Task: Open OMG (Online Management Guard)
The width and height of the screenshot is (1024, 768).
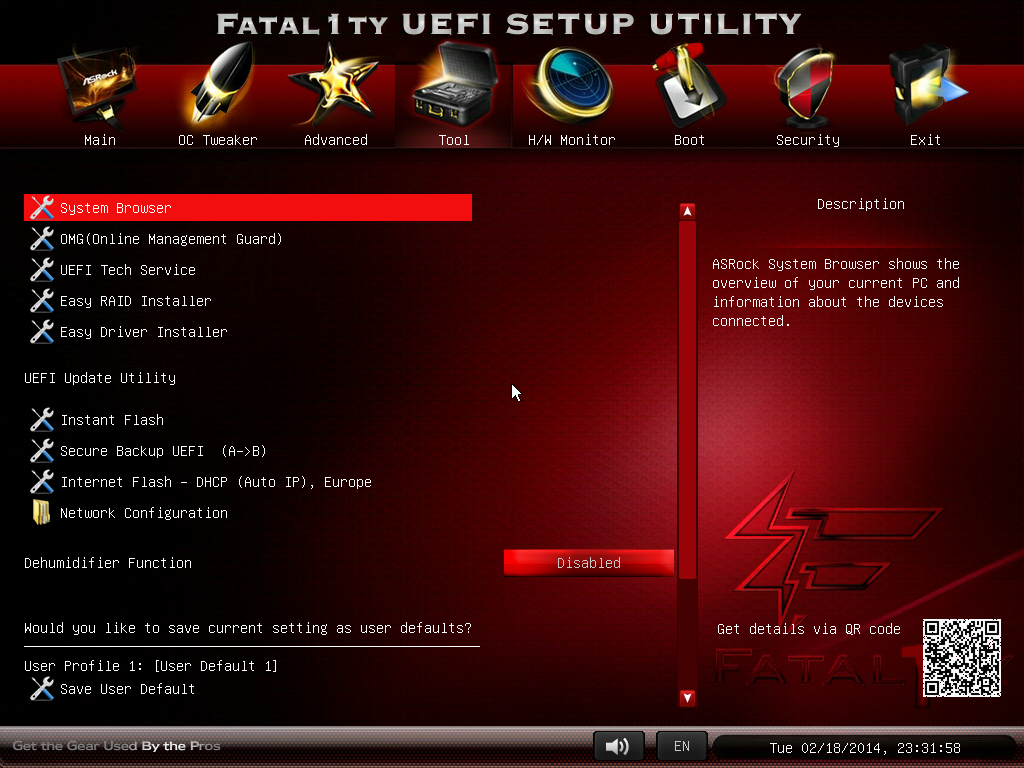Action: 170,239
